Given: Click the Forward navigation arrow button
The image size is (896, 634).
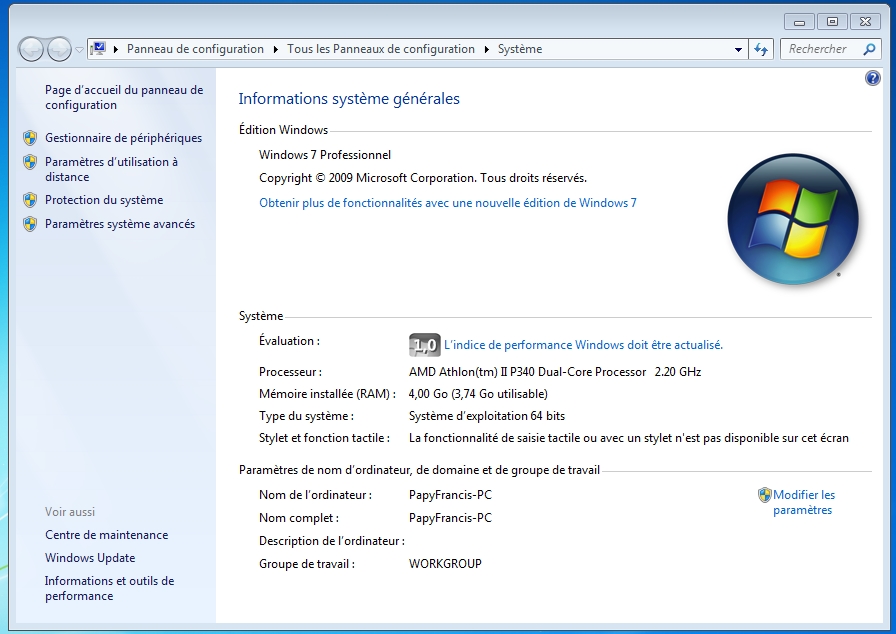Looking at the screenshot, I should click(59, 49).
